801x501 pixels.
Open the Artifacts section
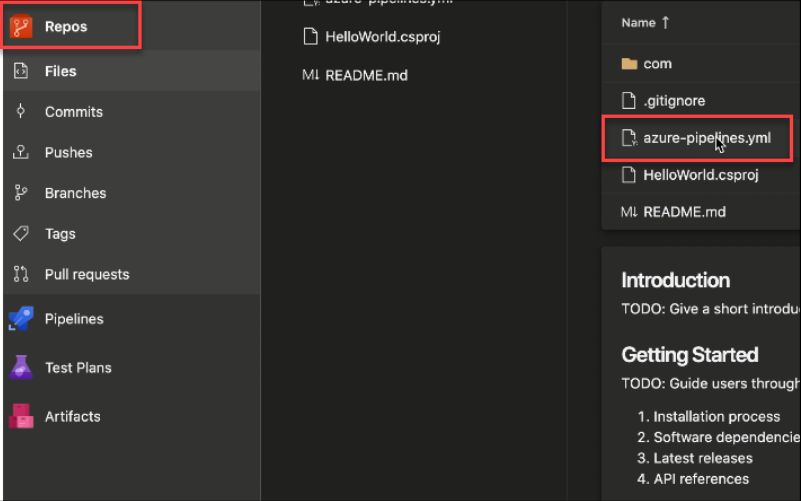[72, 416]
